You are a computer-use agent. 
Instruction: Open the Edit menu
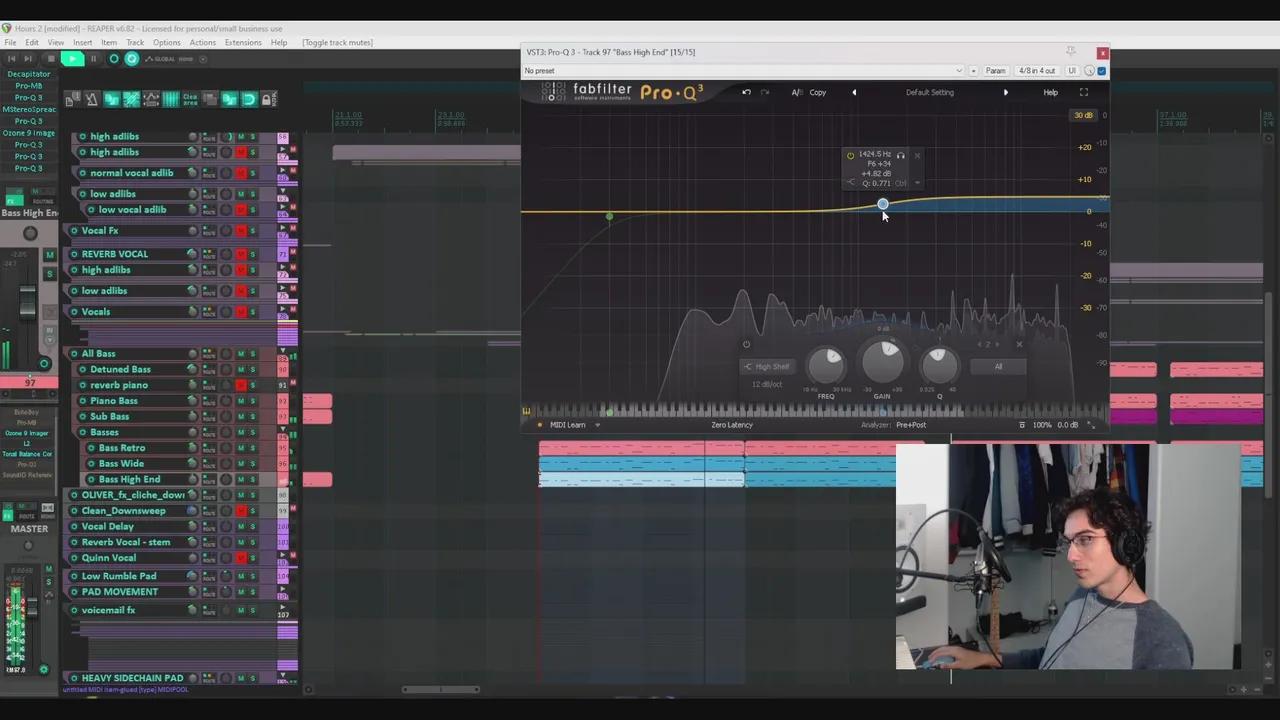[x=32, y=43]
